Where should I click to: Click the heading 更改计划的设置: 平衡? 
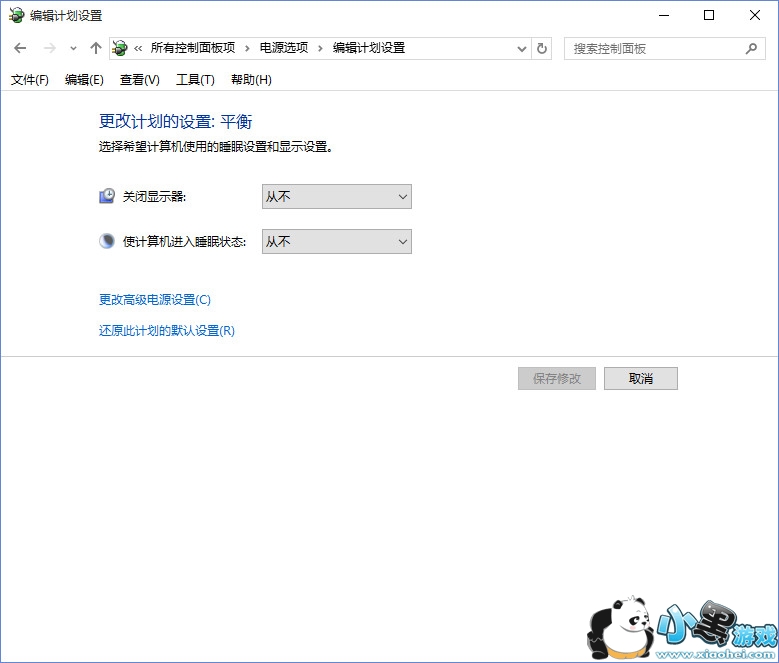click(x=175, y=122)
